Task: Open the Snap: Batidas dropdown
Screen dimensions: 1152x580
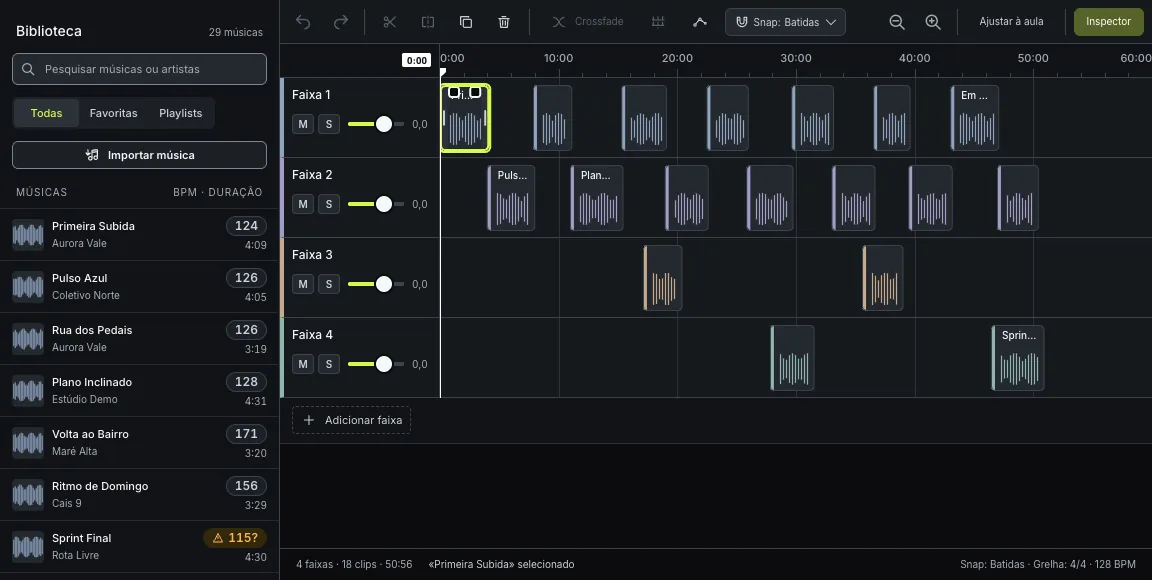Action: 785,22
